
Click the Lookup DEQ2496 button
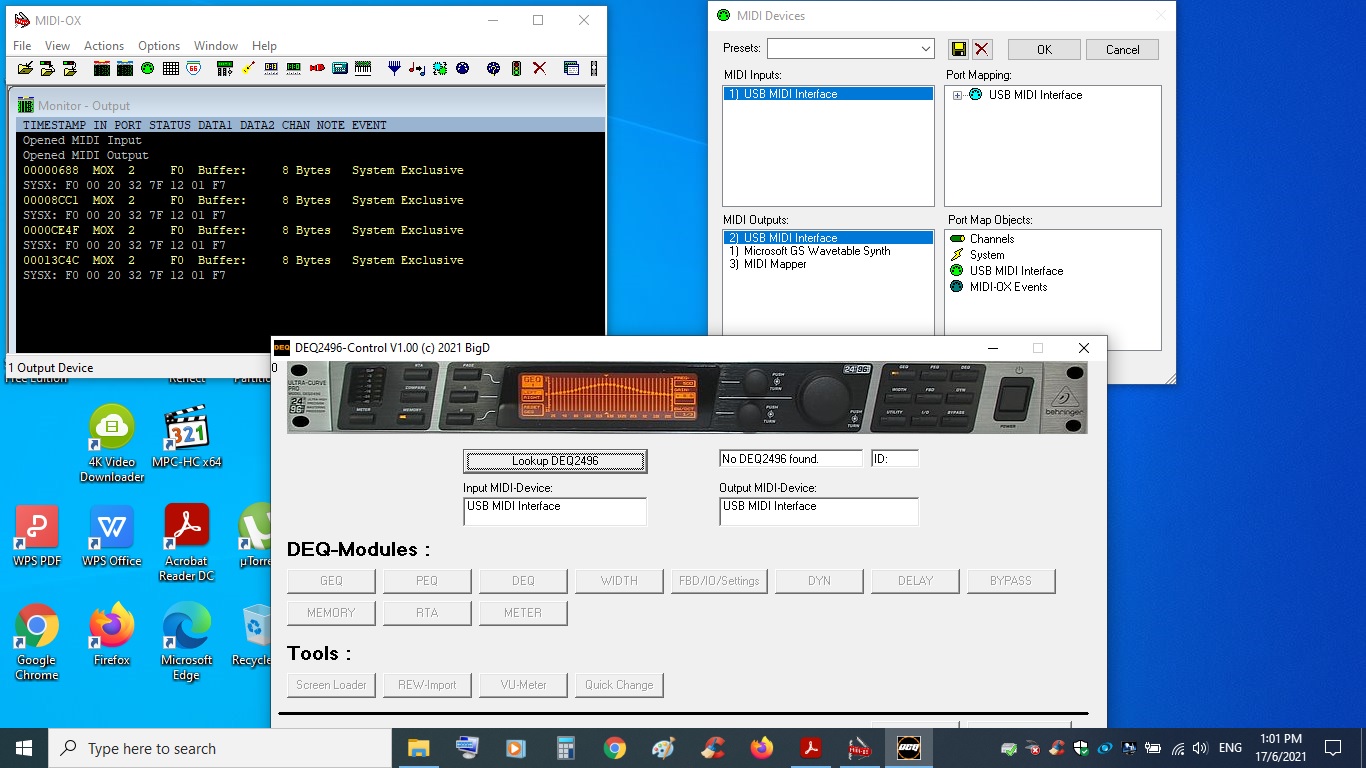[555, 461]
